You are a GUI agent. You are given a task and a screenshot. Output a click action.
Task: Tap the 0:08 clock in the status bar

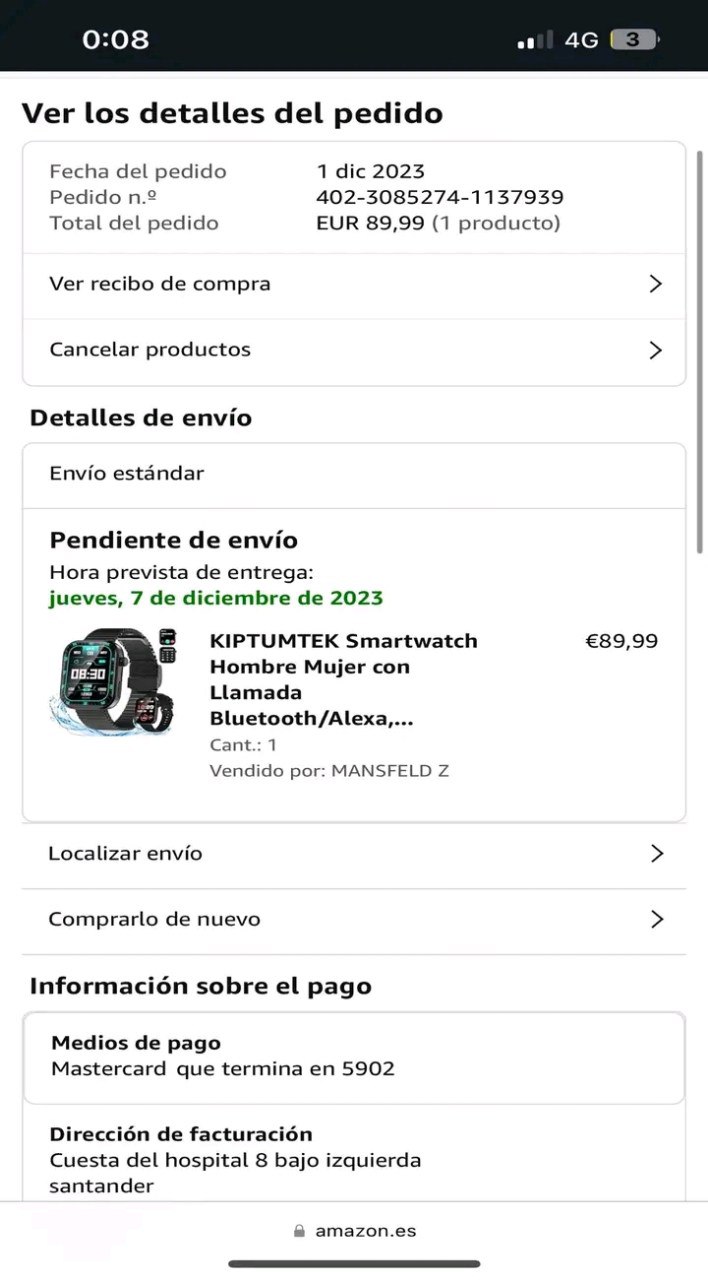pyautogui.click(x=115, y=40)
